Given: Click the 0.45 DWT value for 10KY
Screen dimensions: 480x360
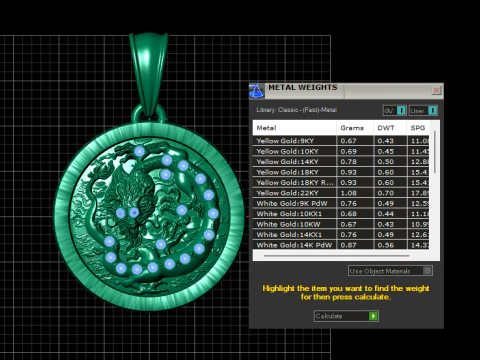Looking at the screenshot, I should coord(386,151).
